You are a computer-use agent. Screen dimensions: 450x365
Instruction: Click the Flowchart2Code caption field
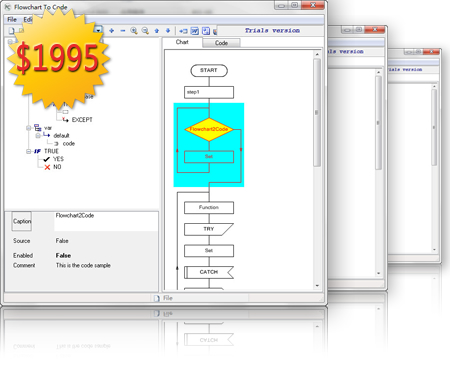click(106, 221)
